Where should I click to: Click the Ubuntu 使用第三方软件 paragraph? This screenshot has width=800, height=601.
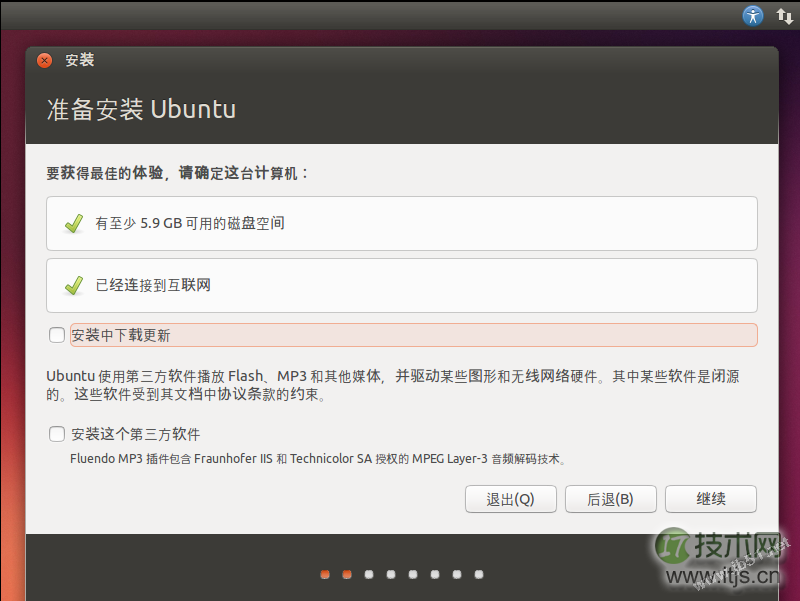[393, 385]
